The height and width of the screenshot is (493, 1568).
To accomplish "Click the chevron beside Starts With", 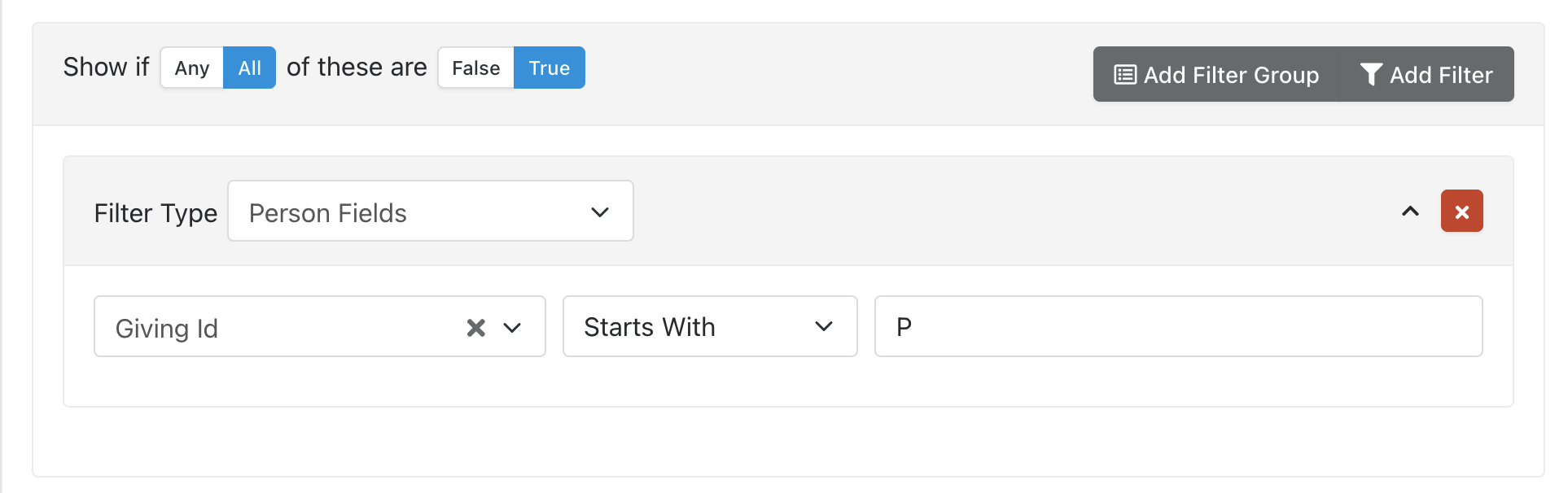I will coord(824,327).
